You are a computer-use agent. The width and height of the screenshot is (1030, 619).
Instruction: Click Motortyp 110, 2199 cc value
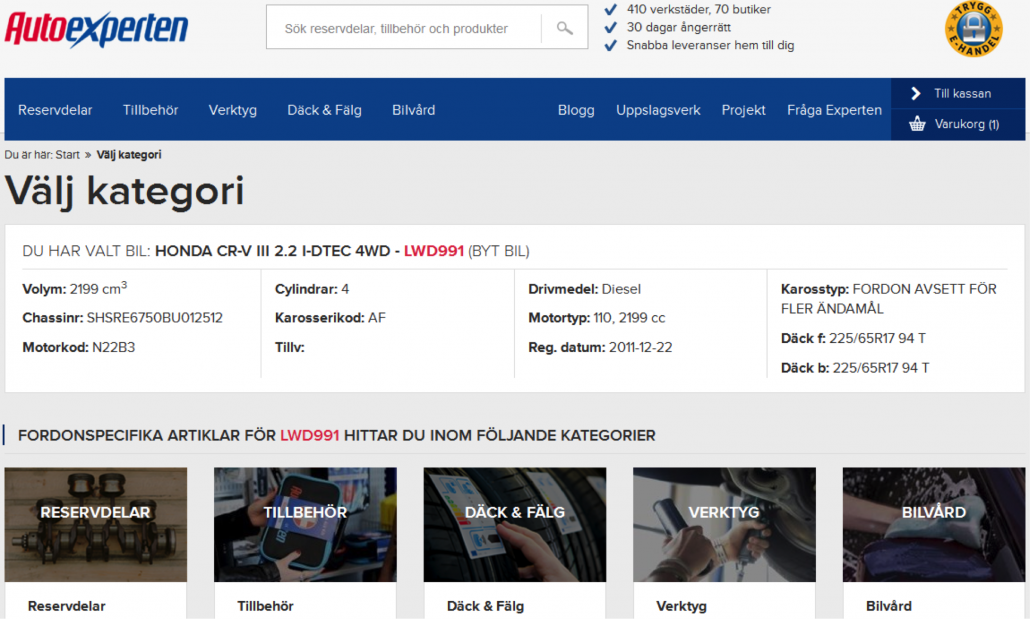click(x=629, y=318)
